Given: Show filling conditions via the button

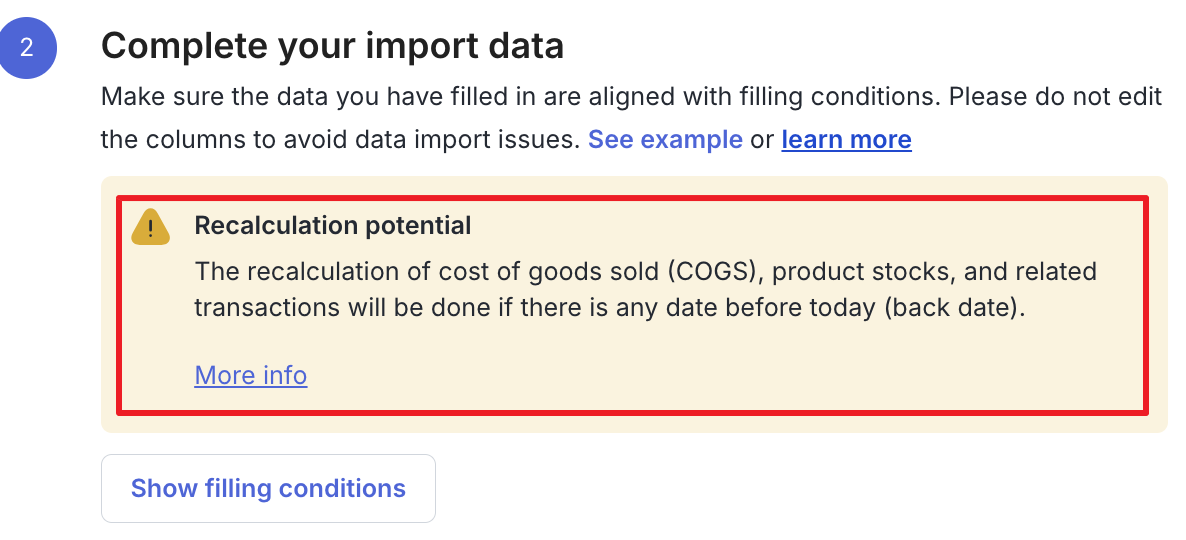Looking at the screenshot, I should (269, 489).
